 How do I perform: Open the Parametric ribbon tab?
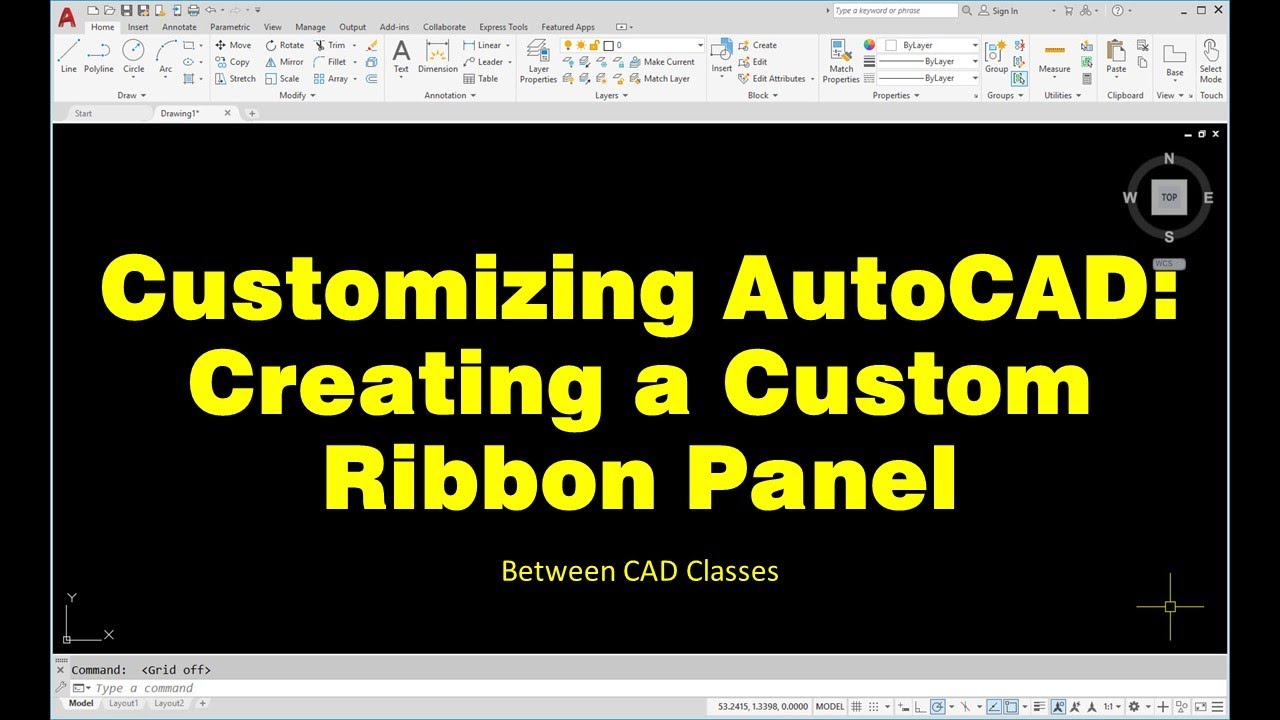230,27
